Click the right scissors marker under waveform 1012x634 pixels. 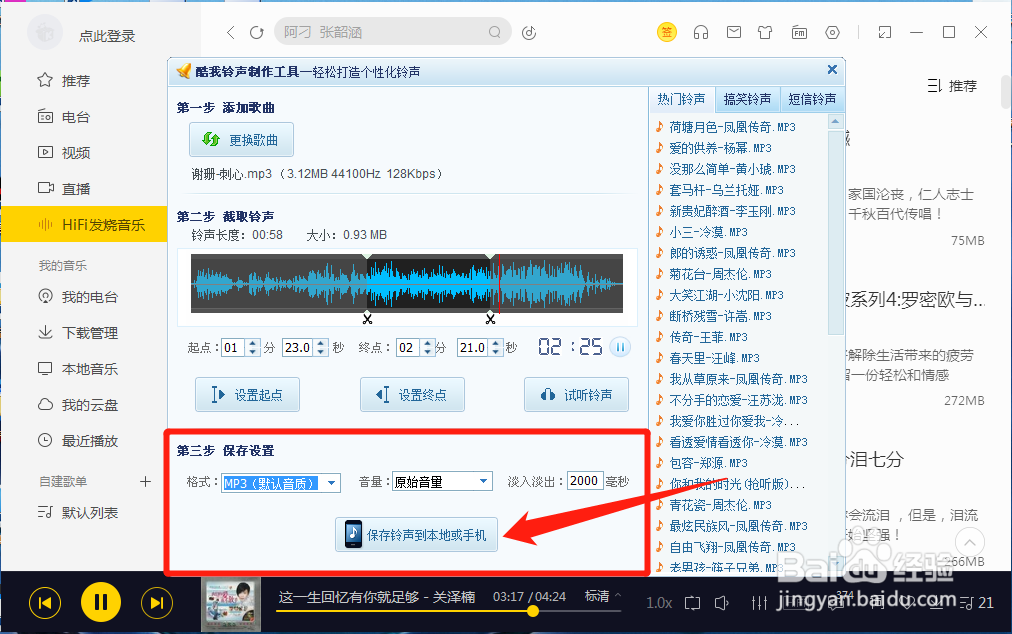491,318
